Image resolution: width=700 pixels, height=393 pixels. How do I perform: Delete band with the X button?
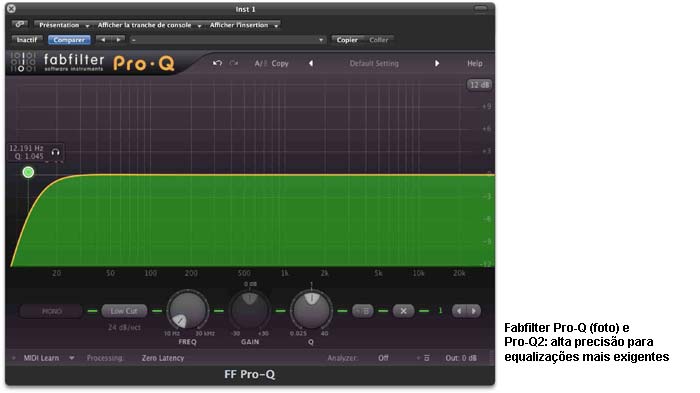[x=403, y=311]
